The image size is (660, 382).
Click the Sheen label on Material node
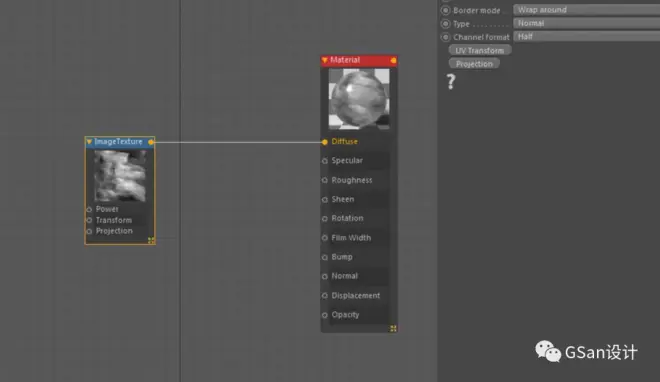[343, 199]
